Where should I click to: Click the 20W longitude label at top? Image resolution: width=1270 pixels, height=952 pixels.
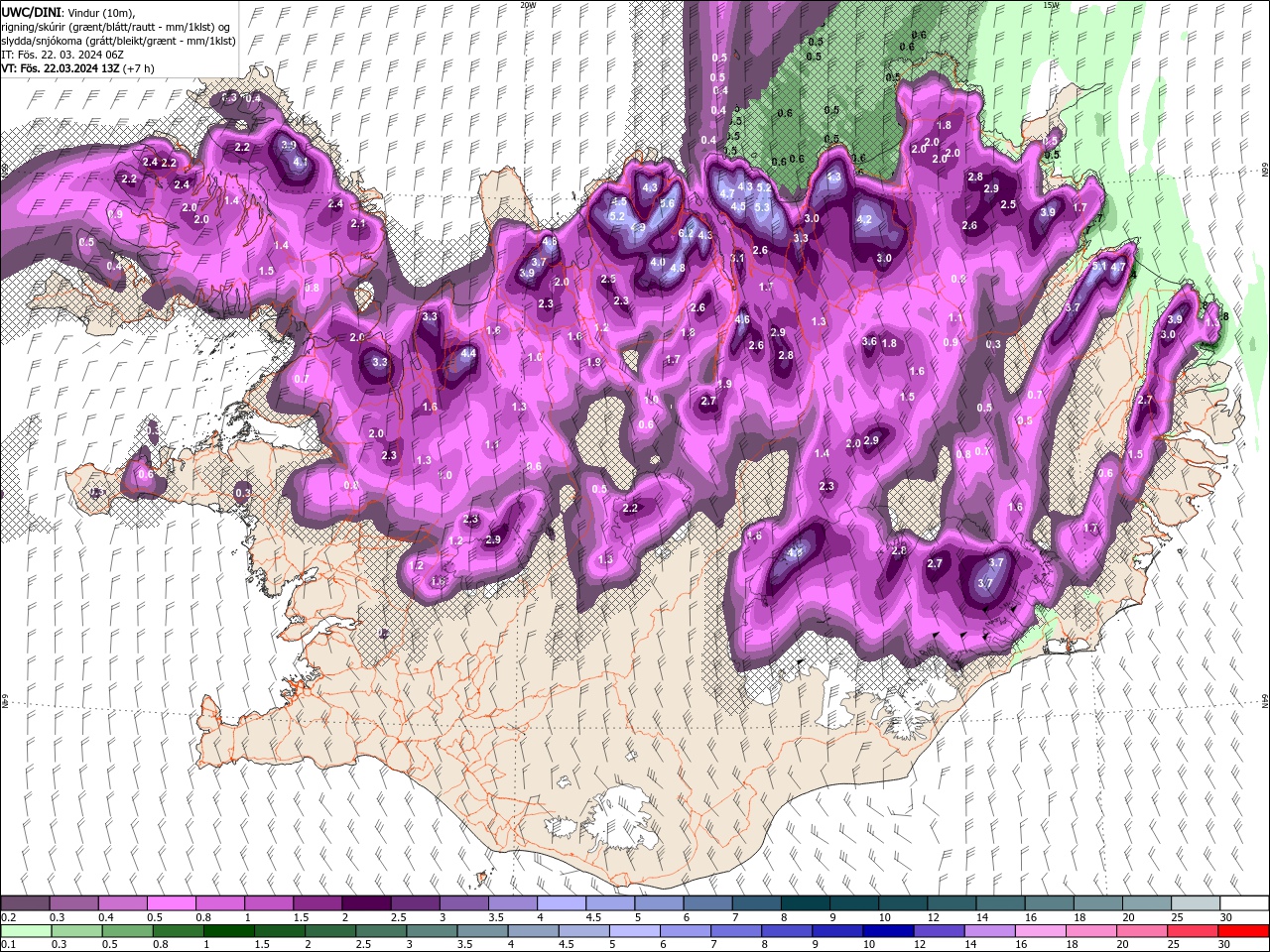click(x=528, y=5)
